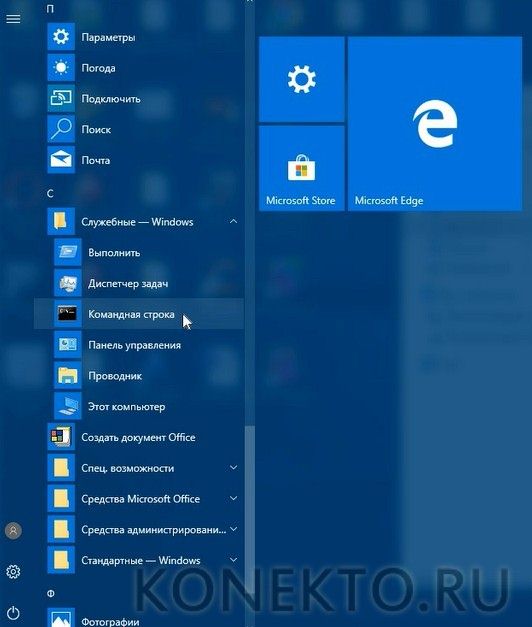Viewport: 532px width, 627px height.
Task: Open Панель управления entry
Action: pos(139,345)
